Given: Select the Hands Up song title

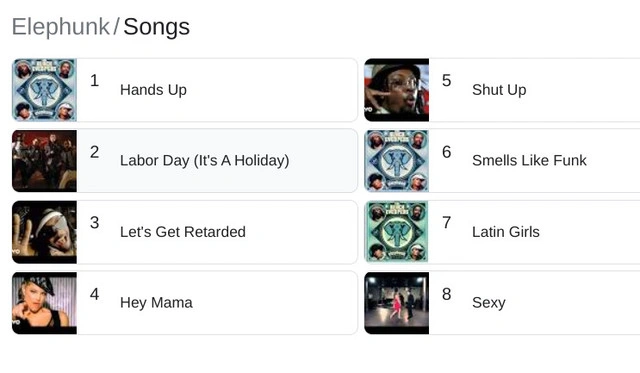Looking at the screenshot, I should tap(153, 90).
